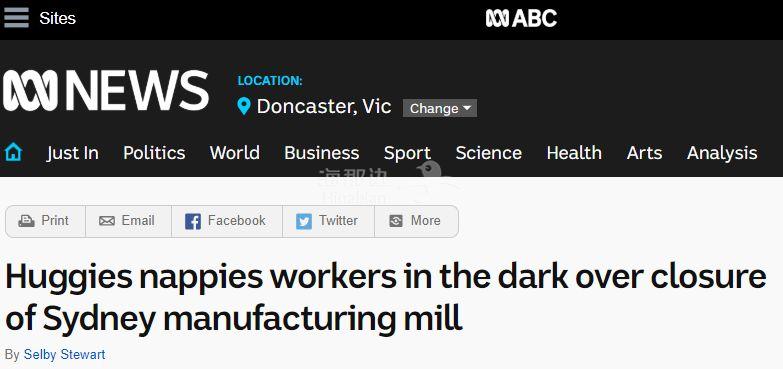Click the printer icon
783x369 pixels.
tap(26, 221)
